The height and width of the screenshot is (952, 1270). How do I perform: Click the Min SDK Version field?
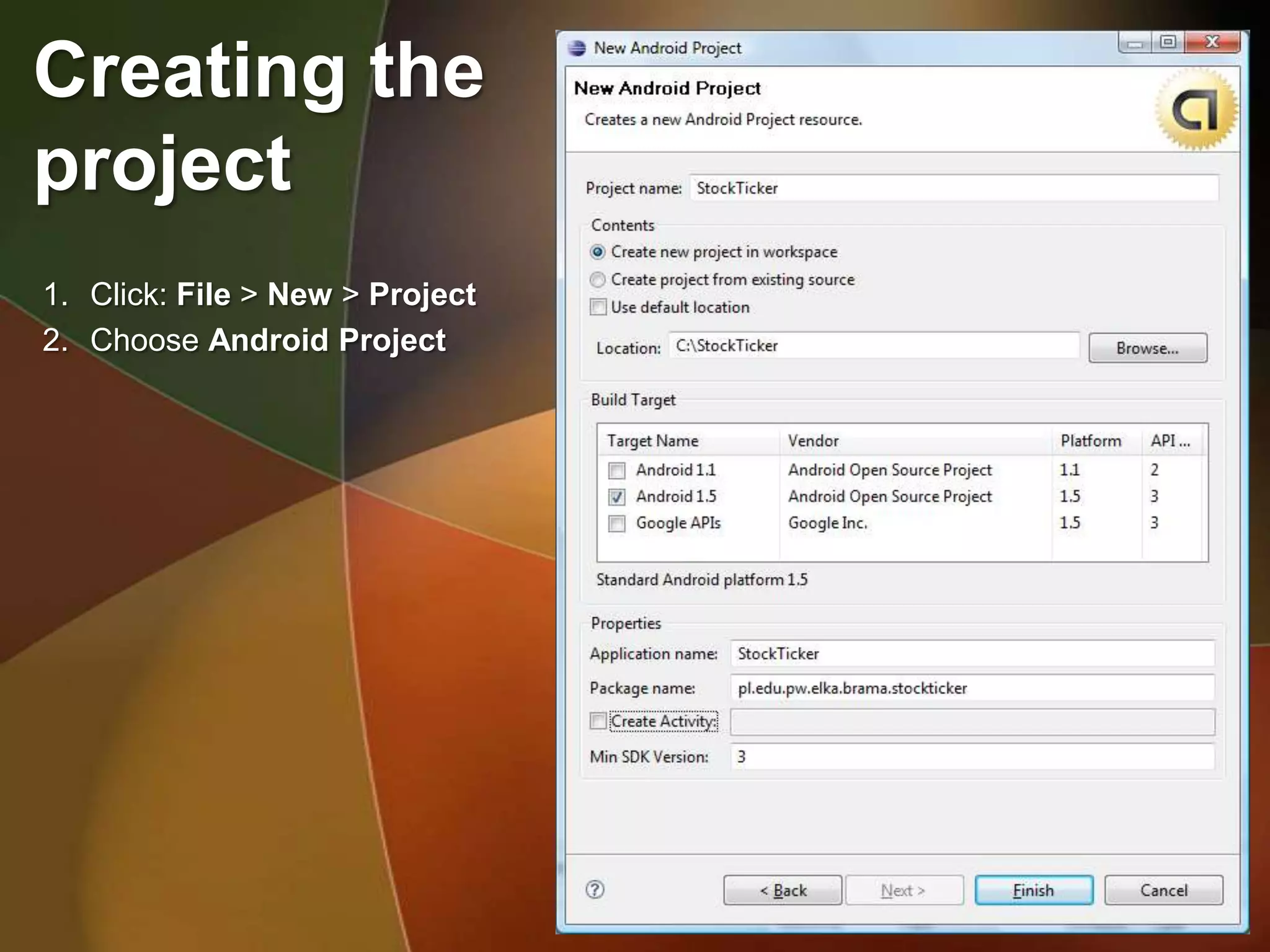(972, 757)
